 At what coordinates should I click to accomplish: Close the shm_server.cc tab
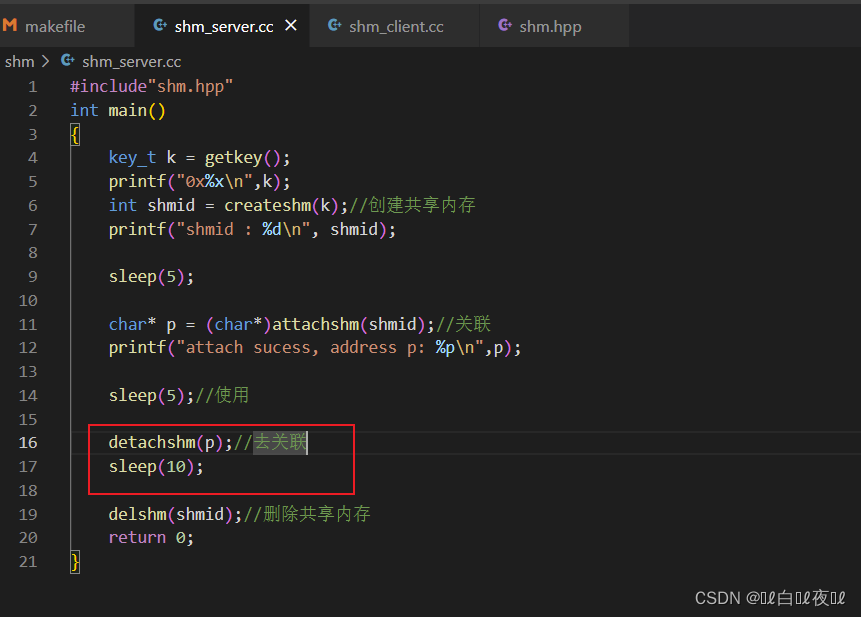pyautogui.click(x=291, y=25)
